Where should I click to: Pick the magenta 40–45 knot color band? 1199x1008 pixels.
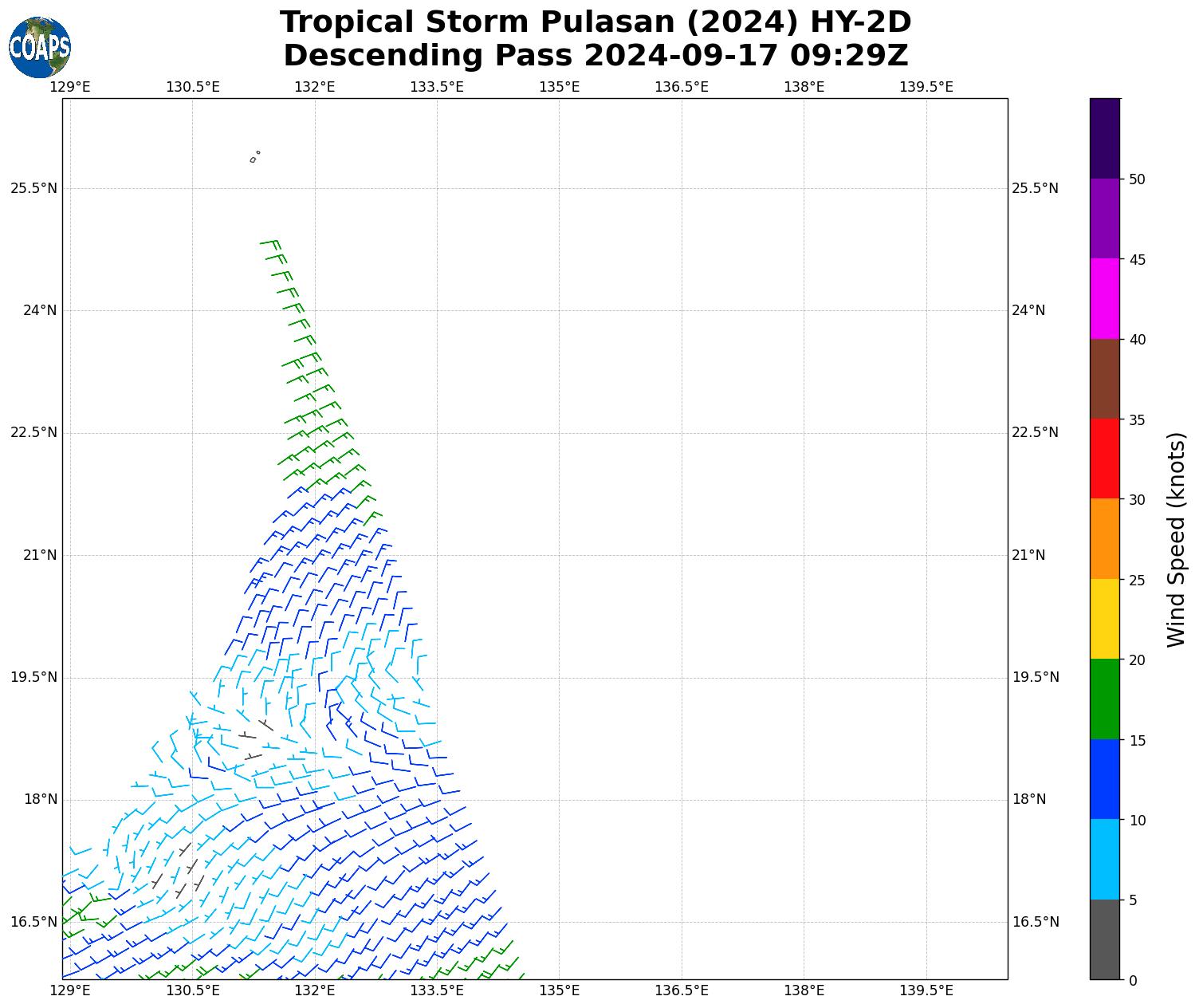(x=1104, y=298)
